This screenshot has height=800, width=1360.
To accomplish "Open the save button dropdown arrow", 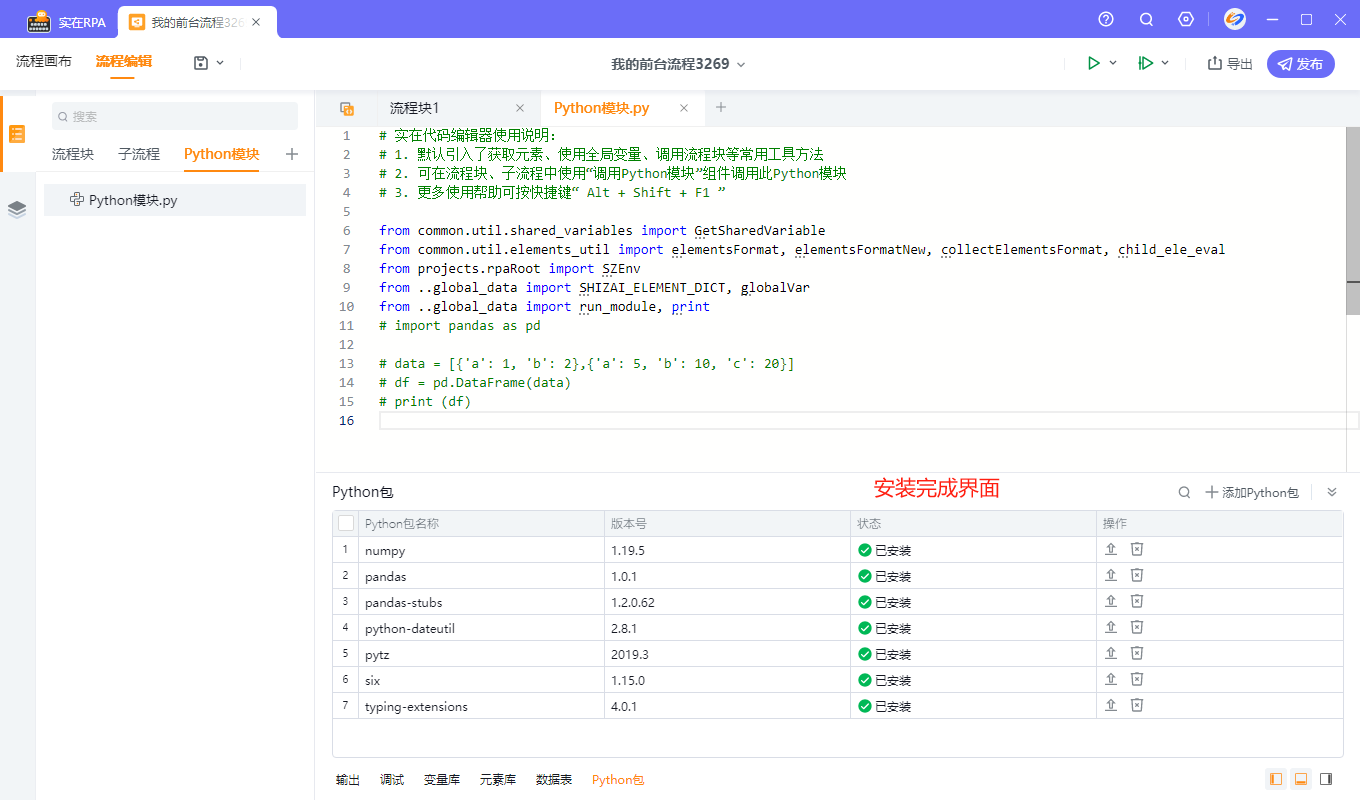I will [x=222, y=62].
